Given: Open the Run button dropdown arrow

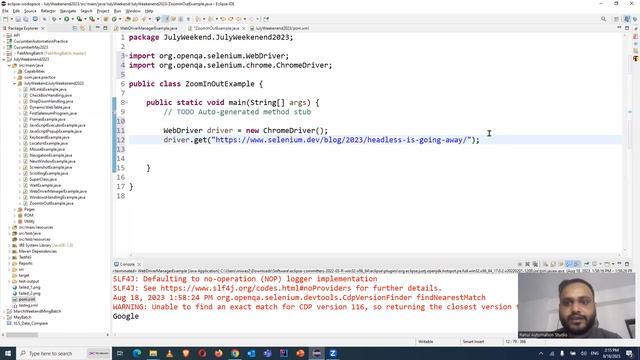Looking at the screenshot, I should [72, 19].
